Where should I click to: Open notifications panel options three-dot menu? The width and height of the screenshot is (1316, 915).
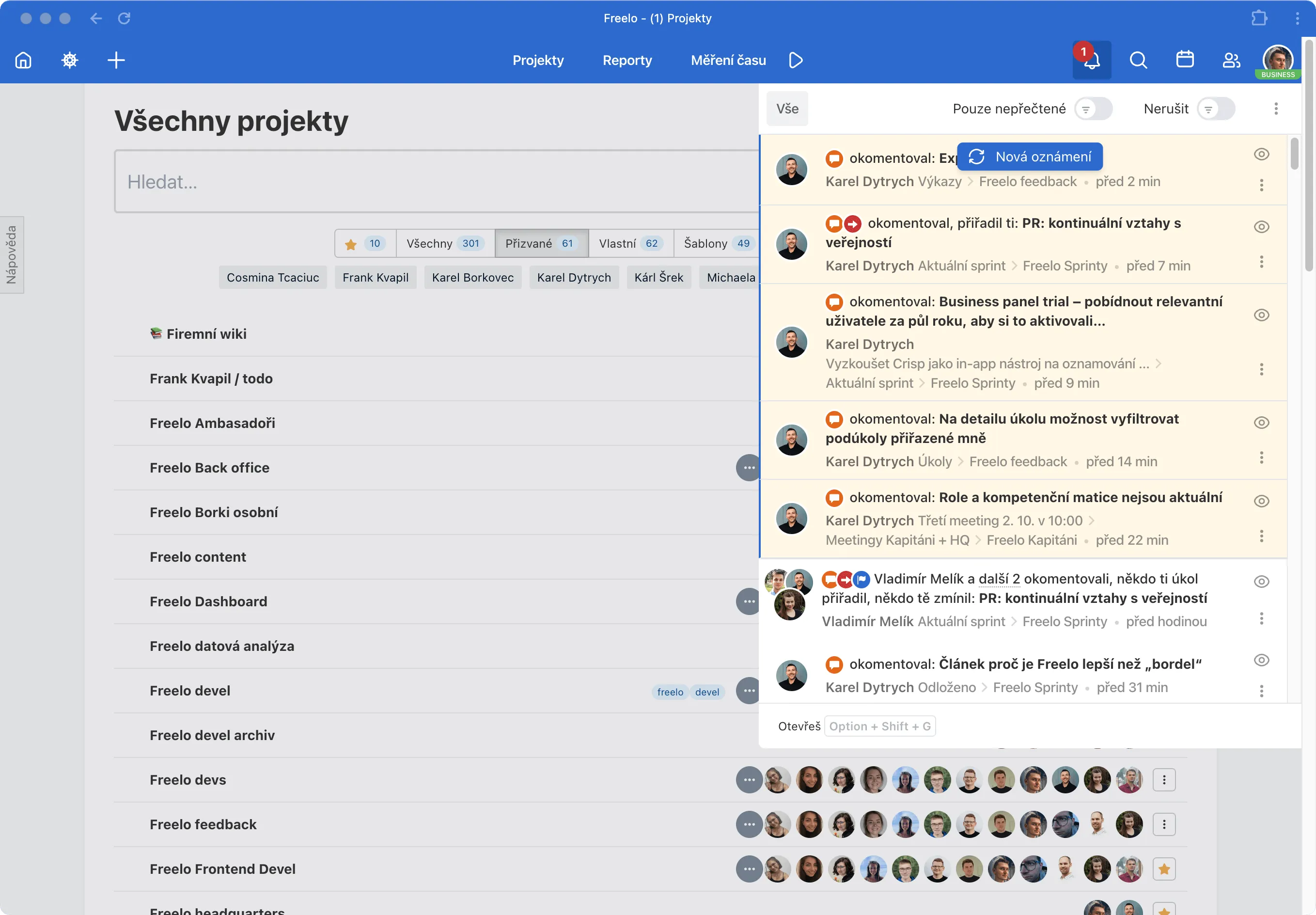pos(1276,109)
